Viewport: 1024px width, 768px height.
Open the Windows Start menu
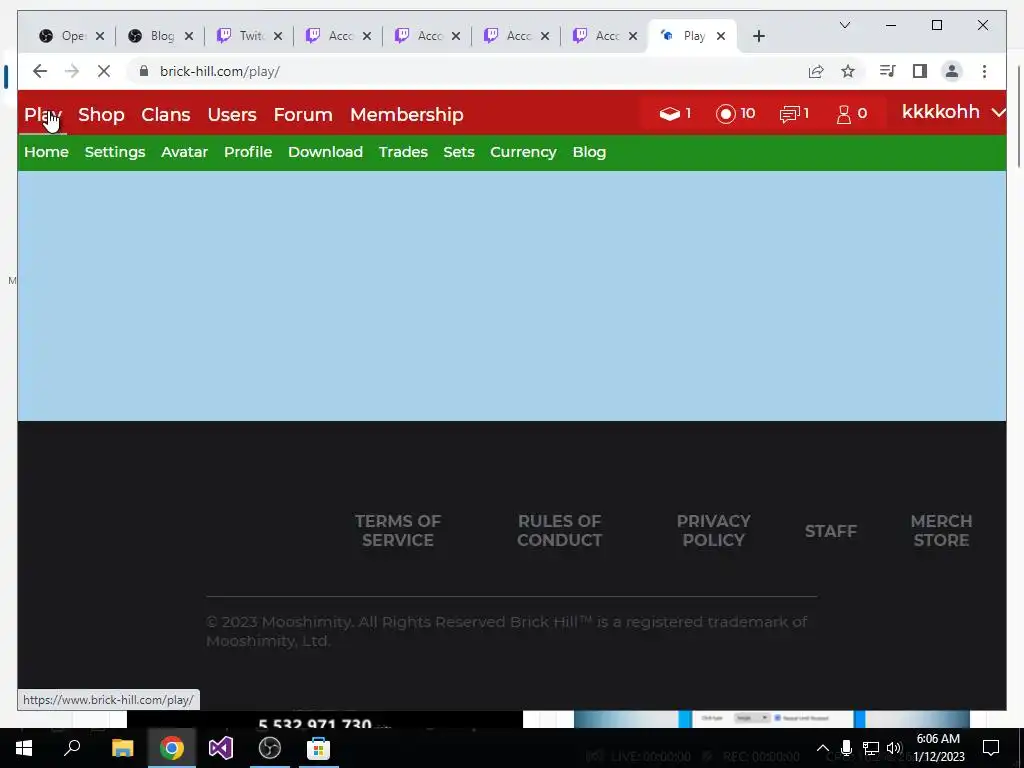click(x=24, y=748)
